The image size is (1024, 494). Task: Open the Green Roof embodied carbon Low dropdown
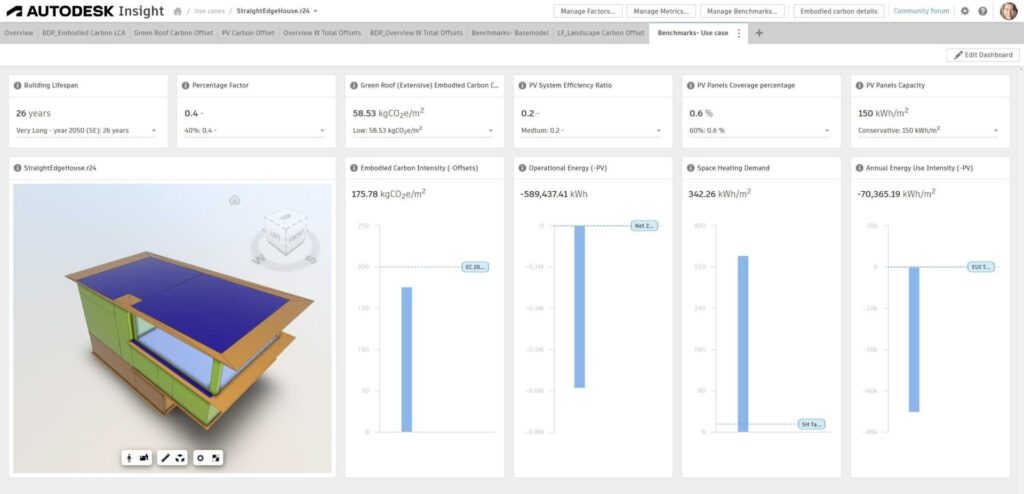coord(423,131)
